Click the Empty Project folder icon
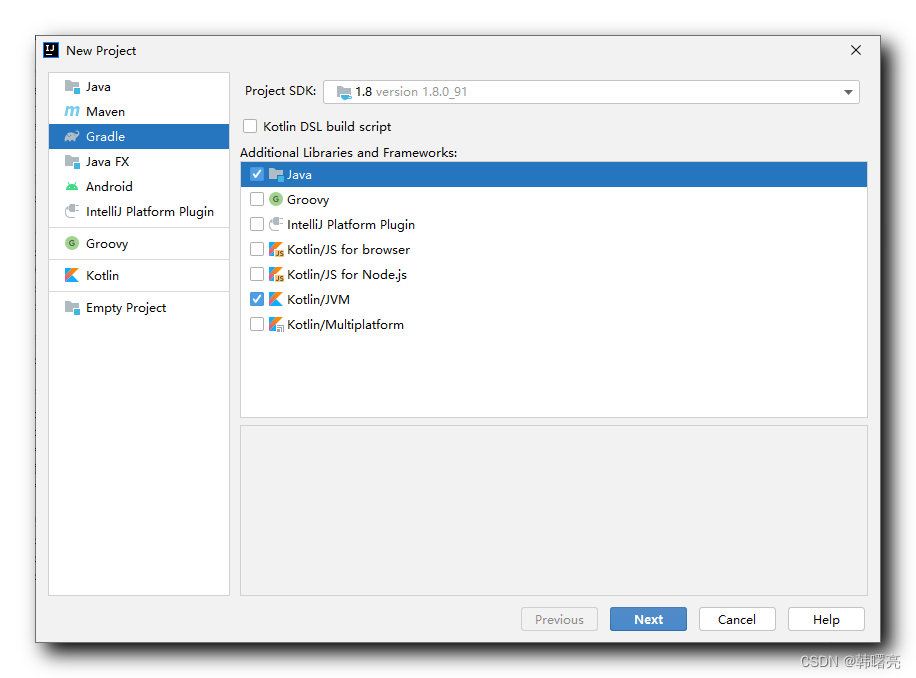The width and height of the screenshot is (916, 678). [x=72, y=308]
